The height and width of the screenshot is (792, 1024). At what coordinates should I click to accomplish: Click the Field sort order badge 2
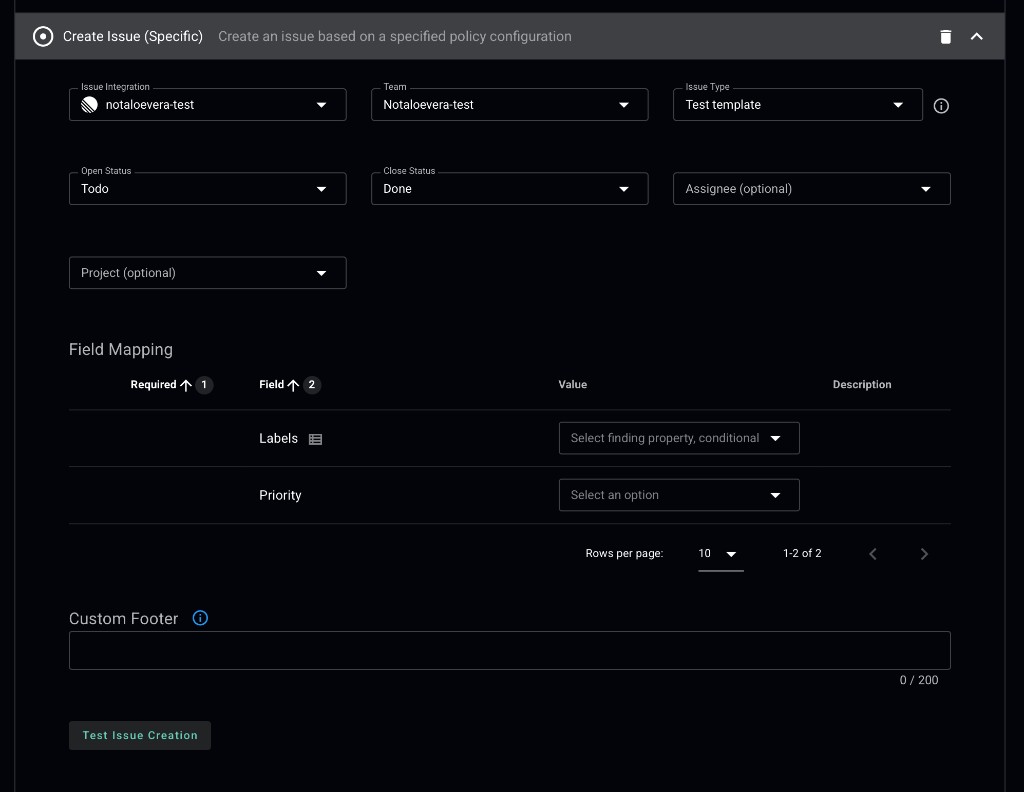point(312,385)
